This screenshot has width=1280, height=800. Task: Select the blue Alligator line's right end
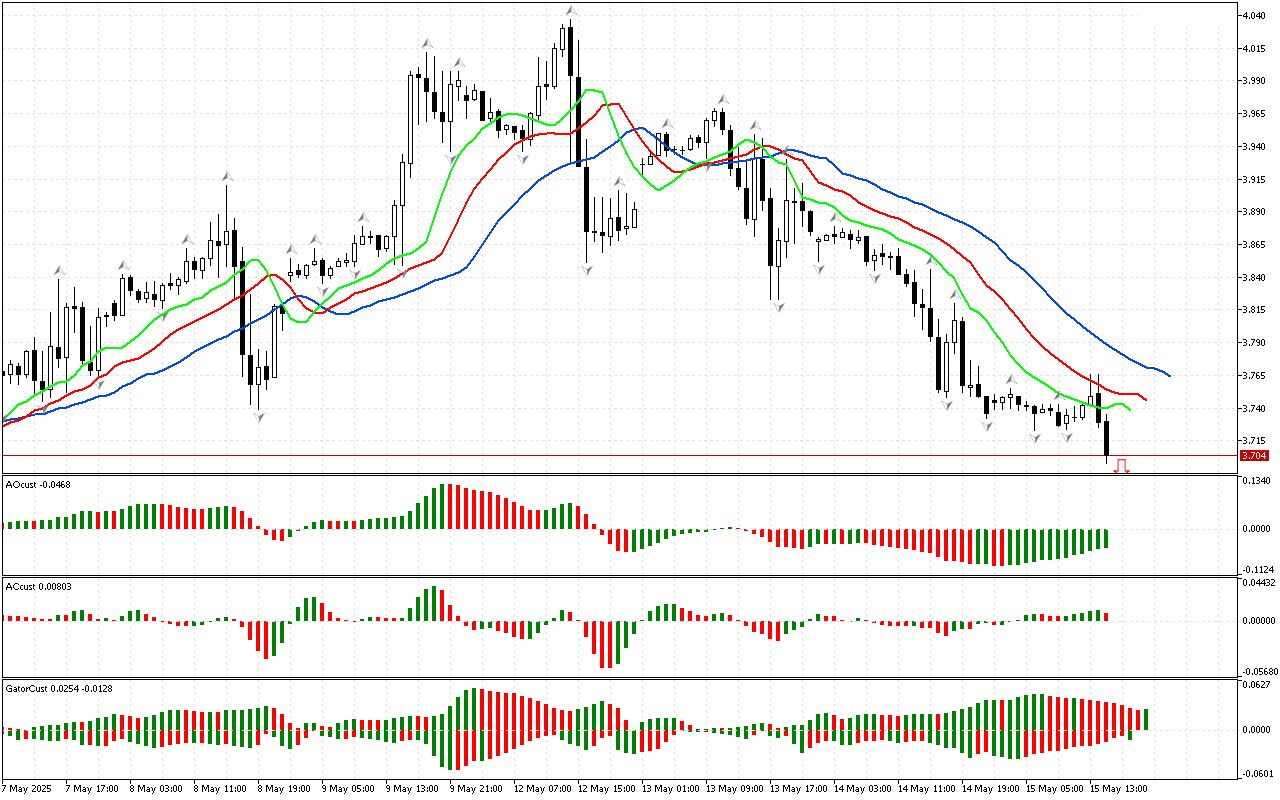[x=1168, y=376]
